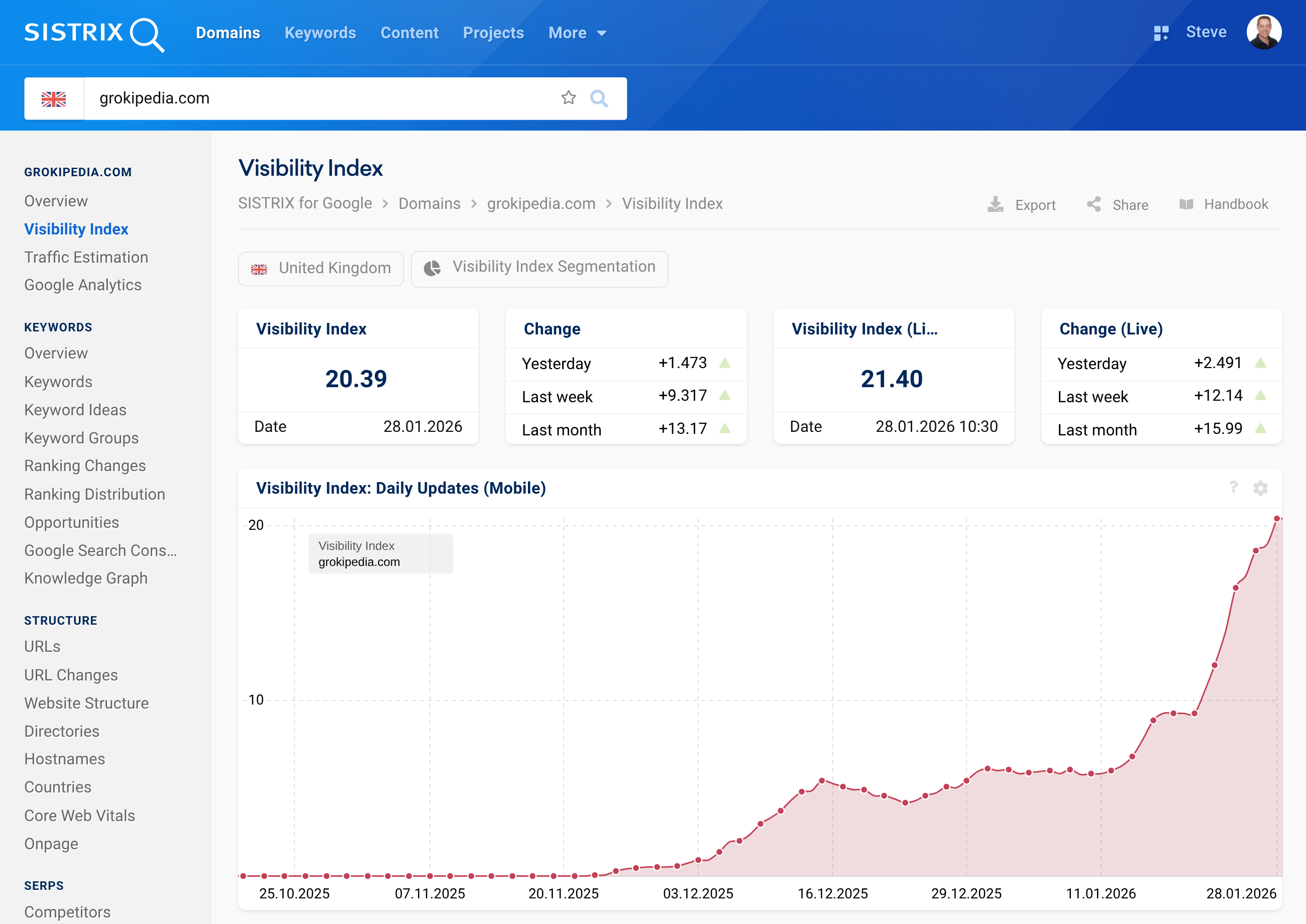Screen dimensions: 1306x924
Task: Switch to the Content navigation item
Action: click(x=409, y=33)
